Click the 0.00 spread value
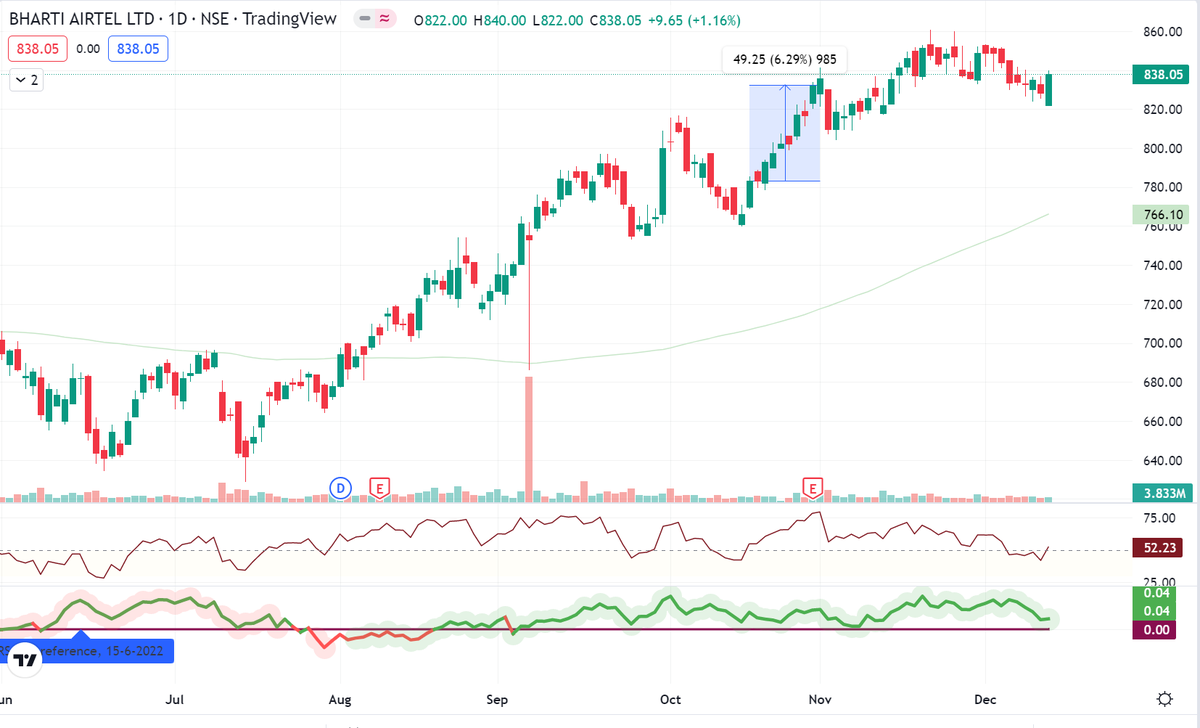The width and height of the screenshot is (1200, 728). click(88, 48)
